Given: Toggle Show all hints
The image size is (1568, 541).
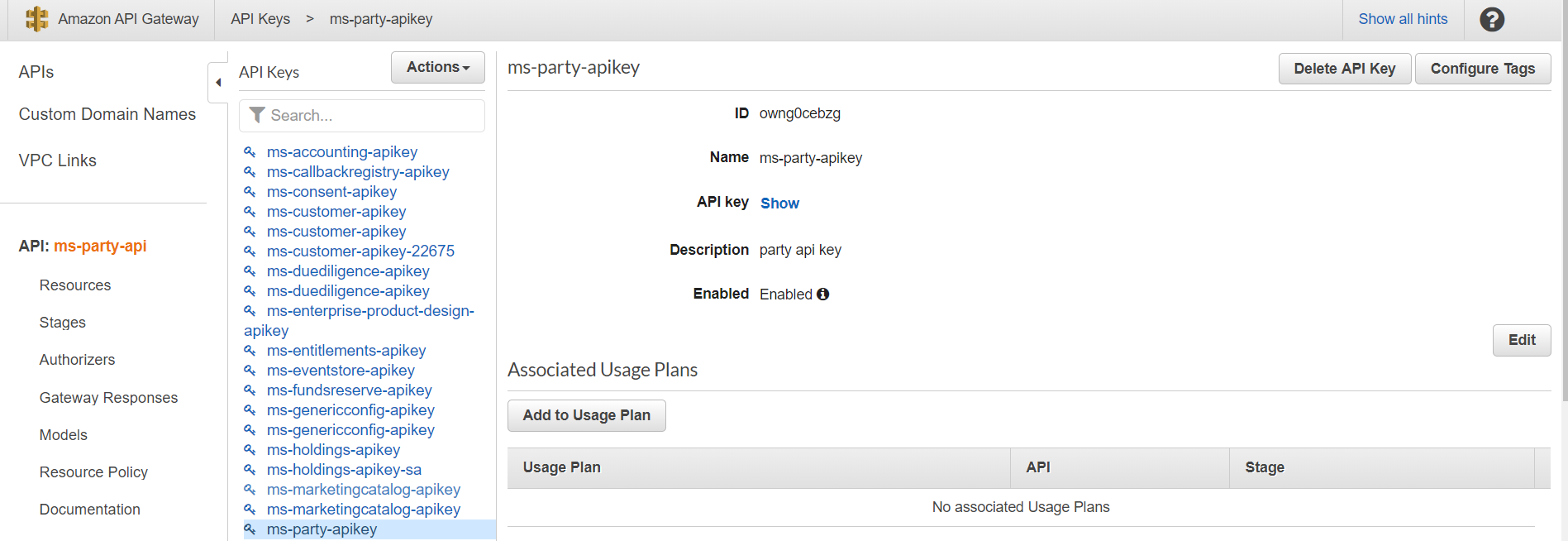Looking at the screenshot, I should (1403, 19).
